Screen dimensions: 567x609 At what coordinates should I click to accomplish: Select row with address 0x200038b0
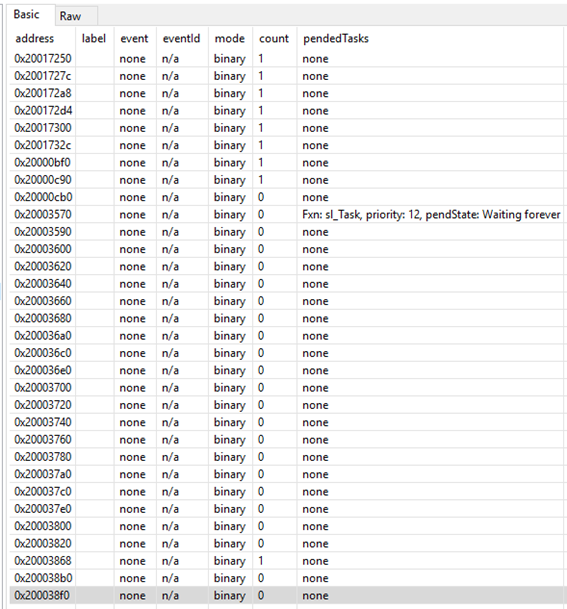287,578
